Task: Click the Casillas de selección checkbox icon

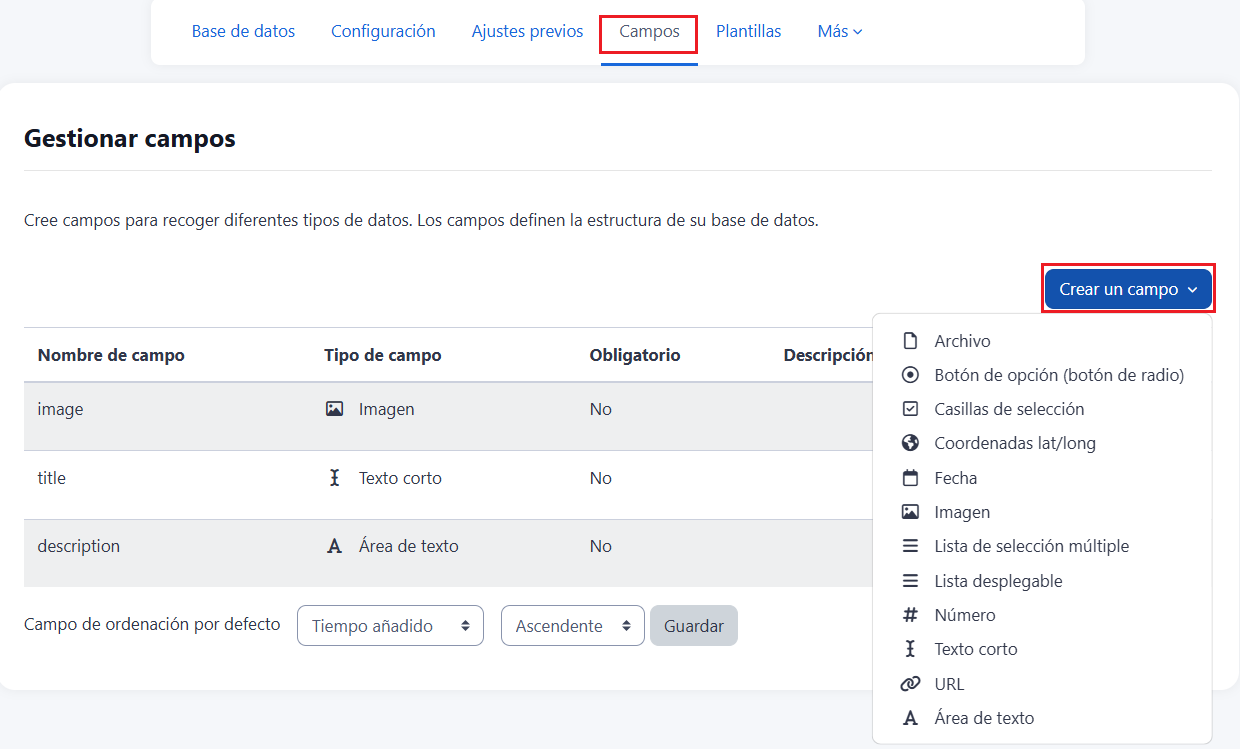Action: coord(910,409)
